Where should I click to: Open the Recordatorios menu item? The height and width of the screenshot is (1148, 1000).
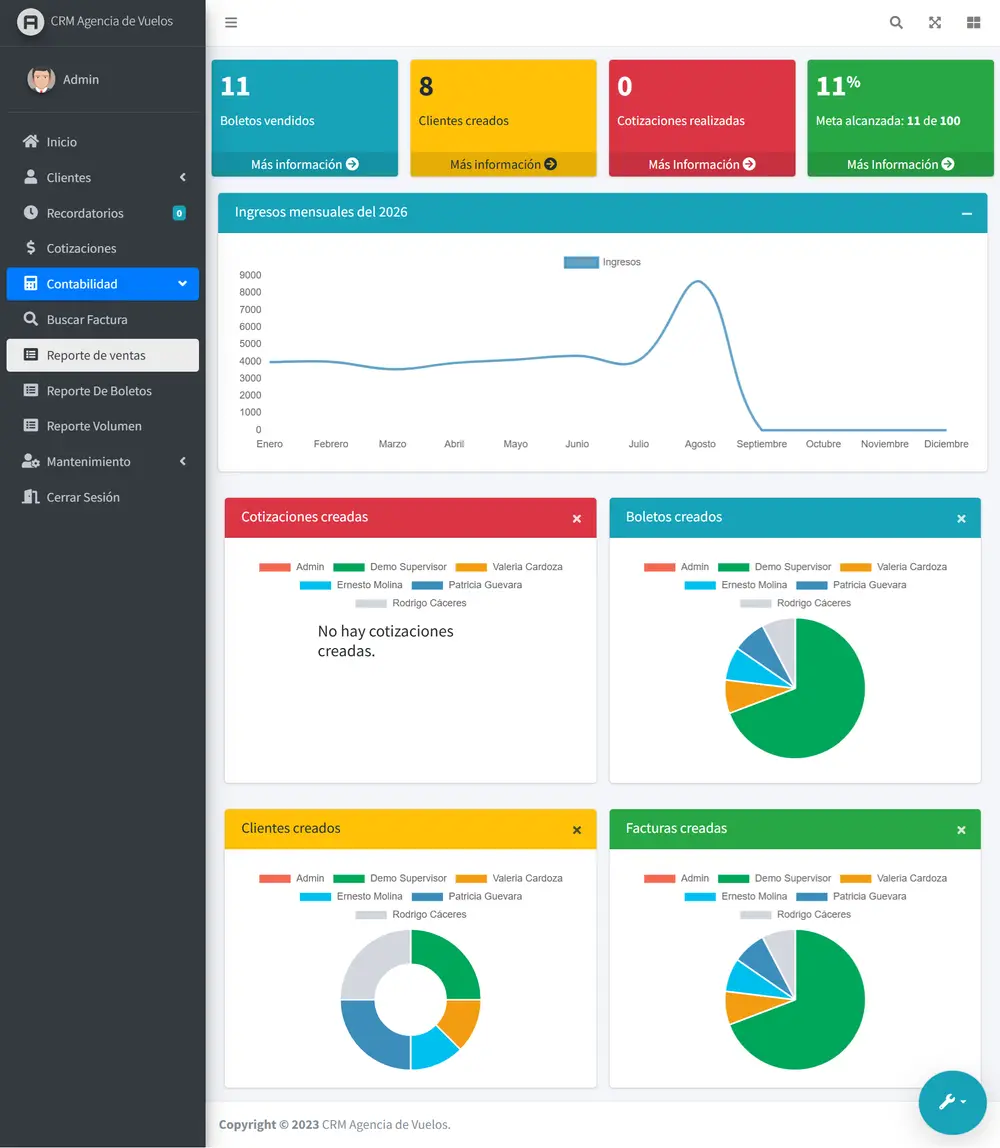coord(102,213)
